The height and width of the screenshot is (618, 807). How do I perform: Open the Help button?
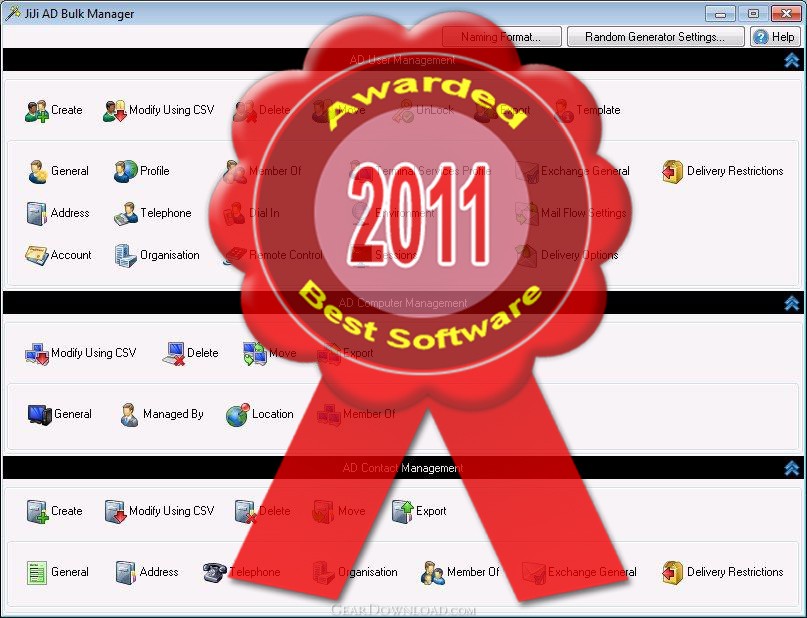(775, 37)
